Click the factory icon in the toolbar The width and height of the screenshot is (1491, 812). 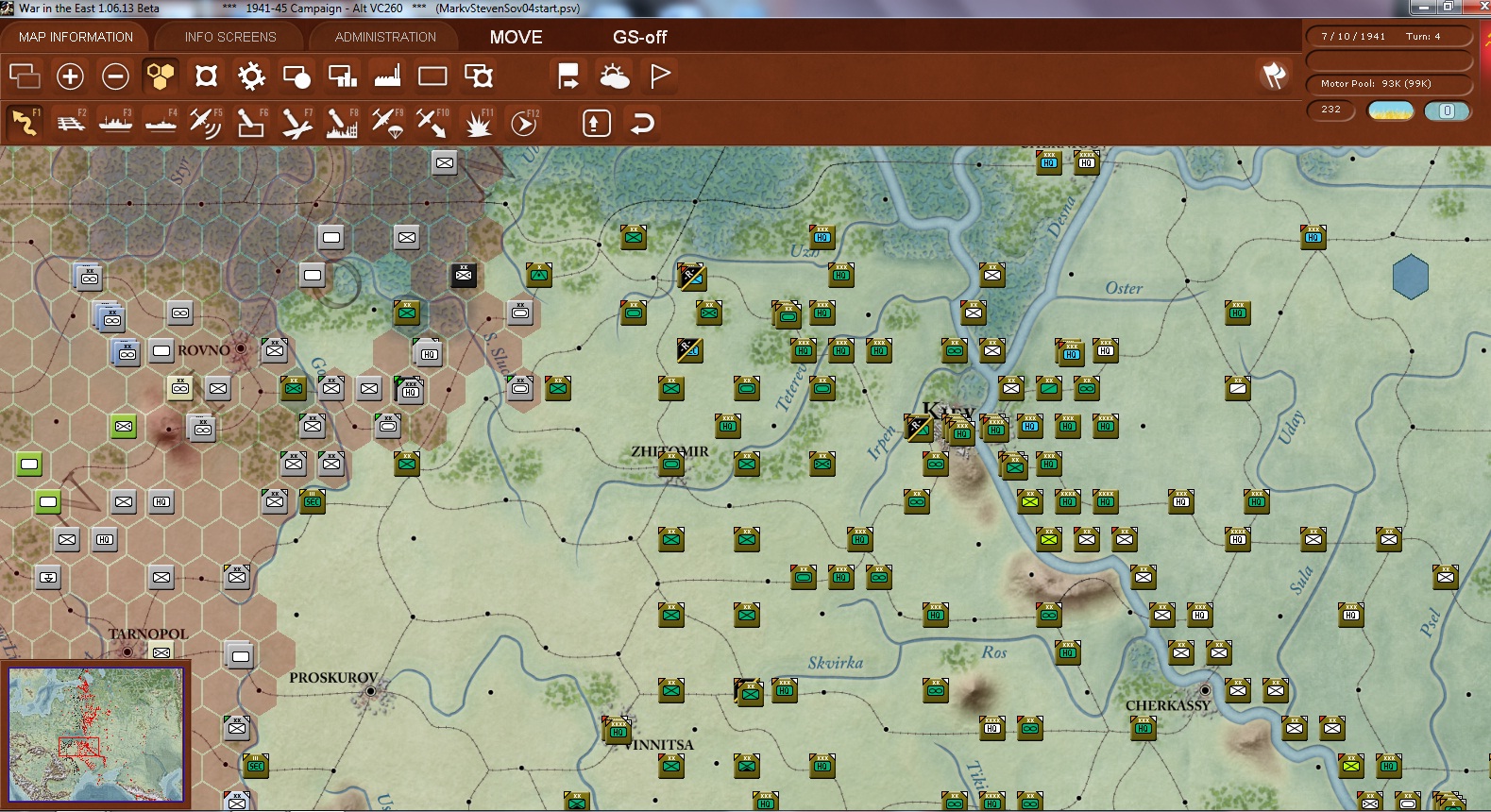tap(387, 76)
